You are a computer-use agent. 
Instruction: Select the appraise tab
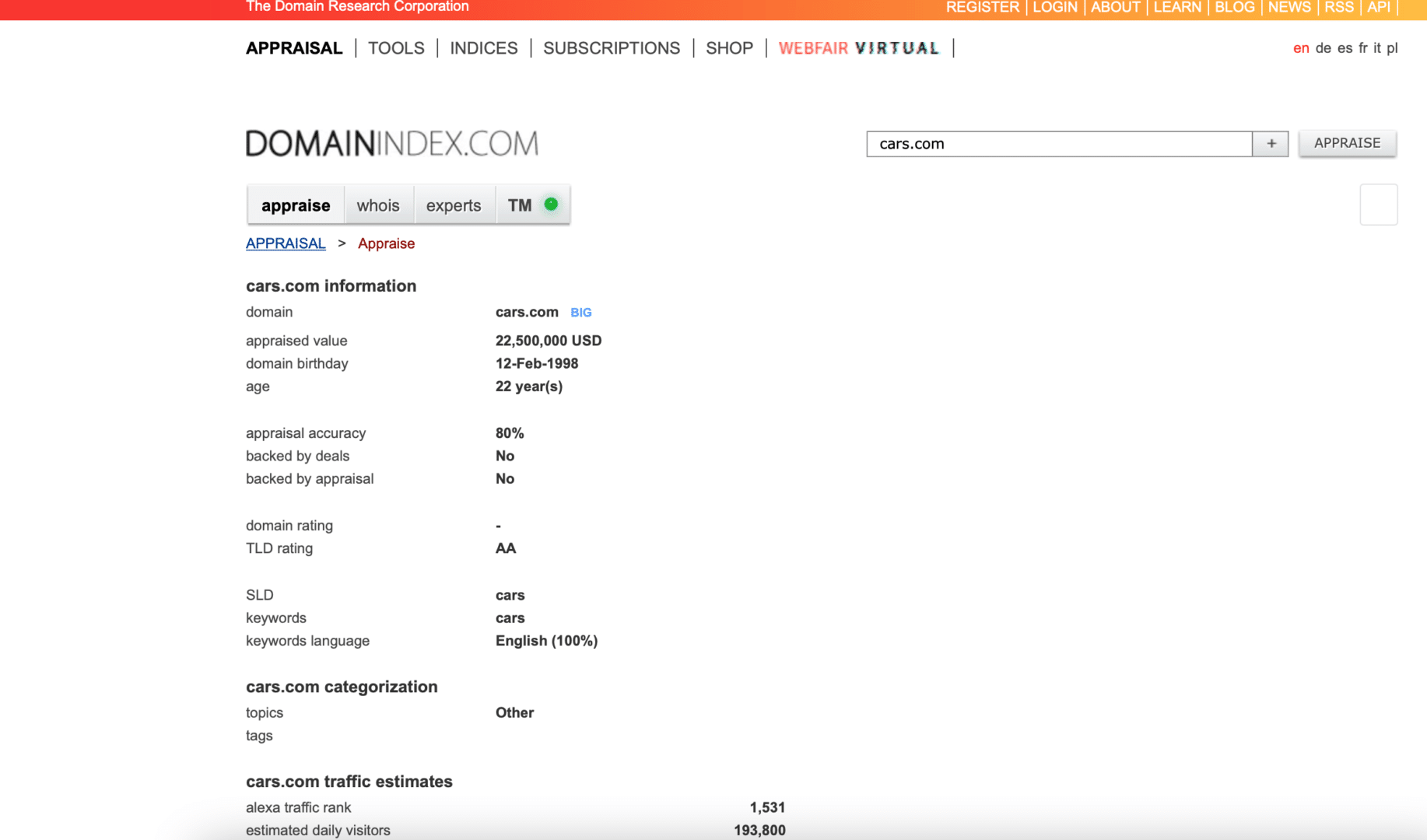click(296, 205)
